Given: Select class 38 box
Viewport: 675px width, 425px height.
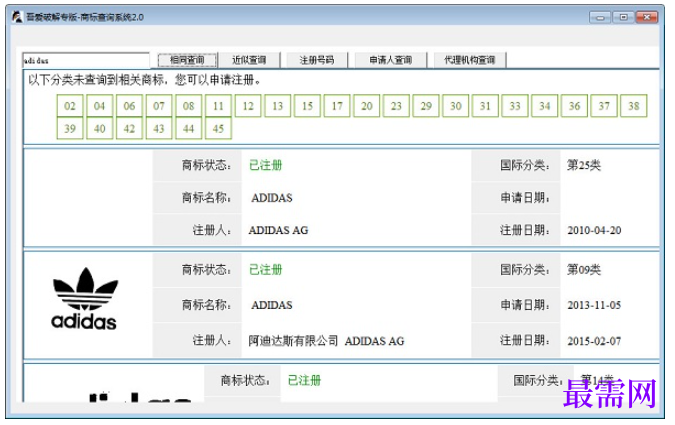Looking at the screenshot, I should pyautogui.click(x=634, y=106).
